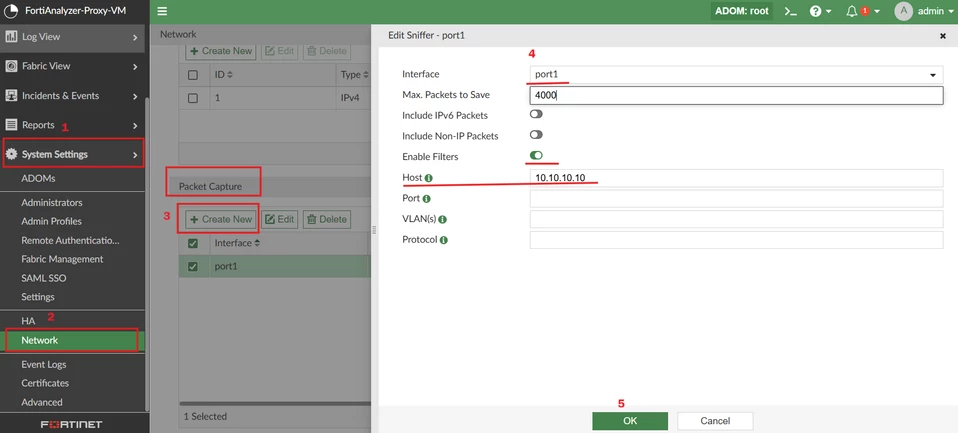This screenshot has height=433, width=958.
Task: Expand the Log View menu
Action: click(72, 37)
